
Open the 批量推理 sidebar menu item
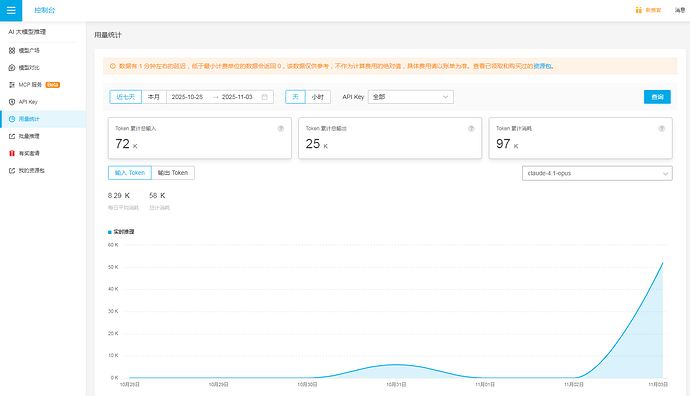tap(43, 136)
